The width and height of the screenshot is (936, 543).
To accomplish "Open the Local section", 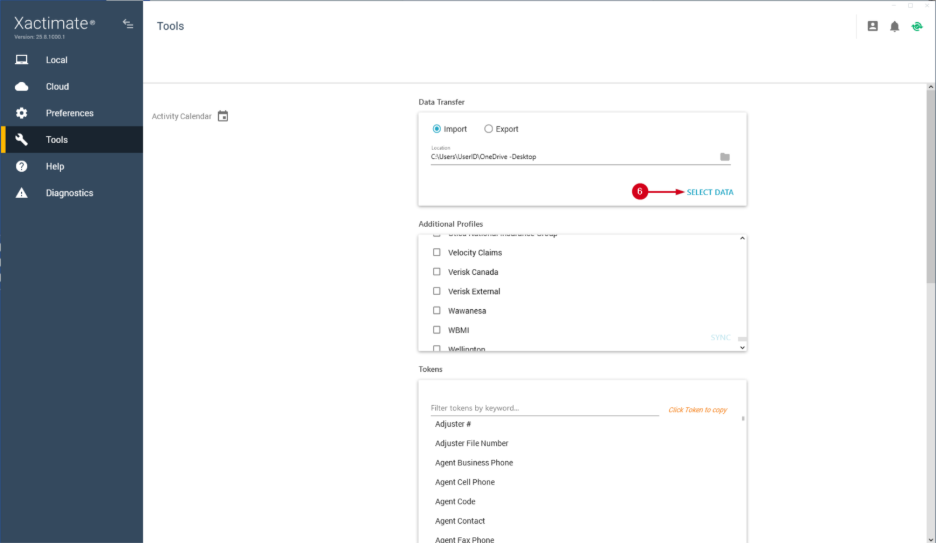I will tap(72, 60).
